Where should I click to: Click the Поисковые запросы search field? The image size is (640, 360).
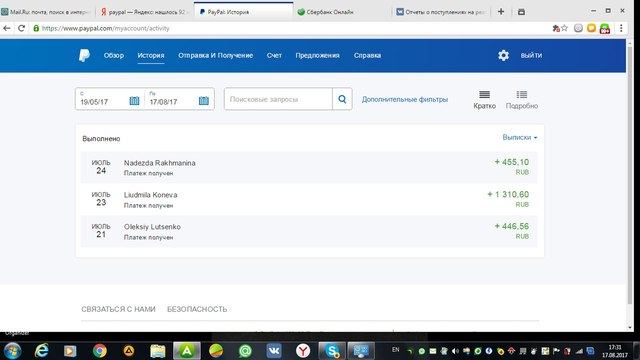[278, 99]
